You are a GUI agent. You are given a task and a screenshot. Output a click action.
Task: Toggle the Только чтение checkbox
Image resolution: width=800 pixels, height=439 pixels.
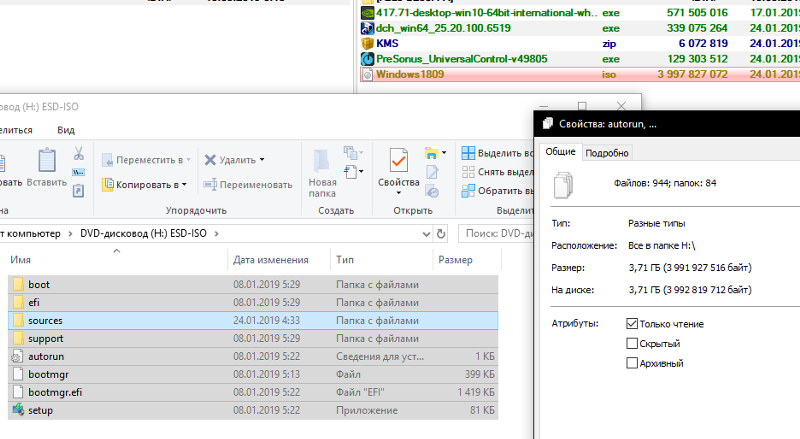632,324
